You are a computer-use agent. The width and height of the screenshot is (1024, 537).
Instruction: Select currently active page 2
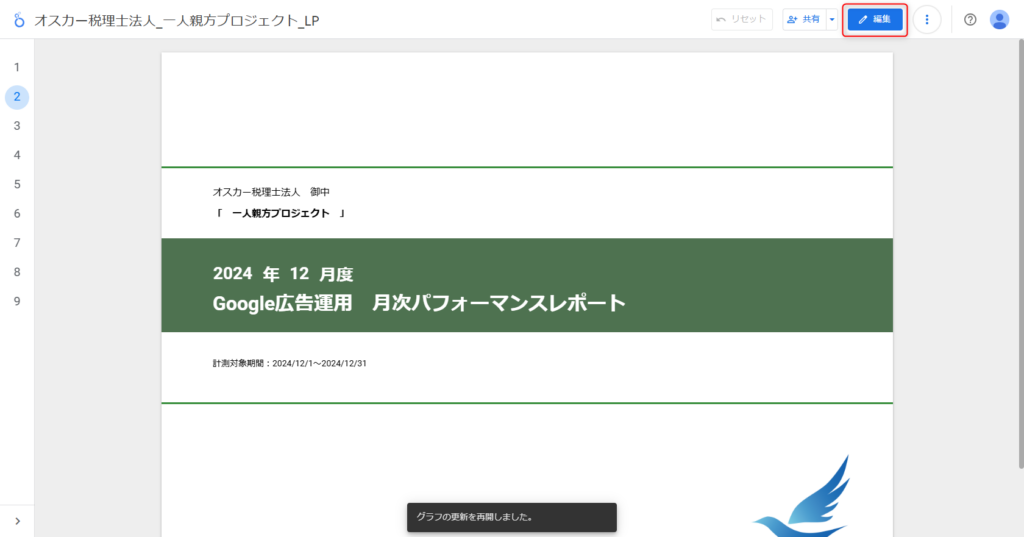tap(17, 97)
